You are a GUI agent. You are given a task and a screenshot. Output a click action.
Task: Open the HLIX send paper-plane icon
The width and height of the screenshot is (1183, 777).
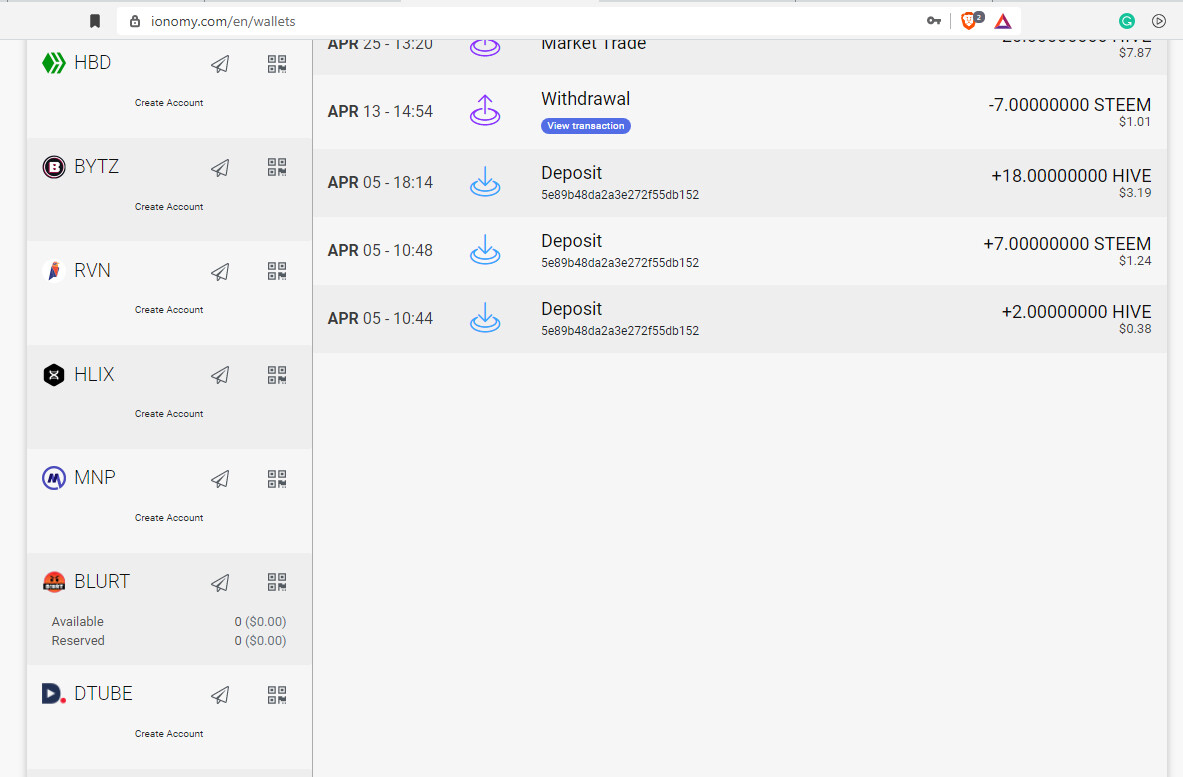pyautogui.click(x=220, y=375)
